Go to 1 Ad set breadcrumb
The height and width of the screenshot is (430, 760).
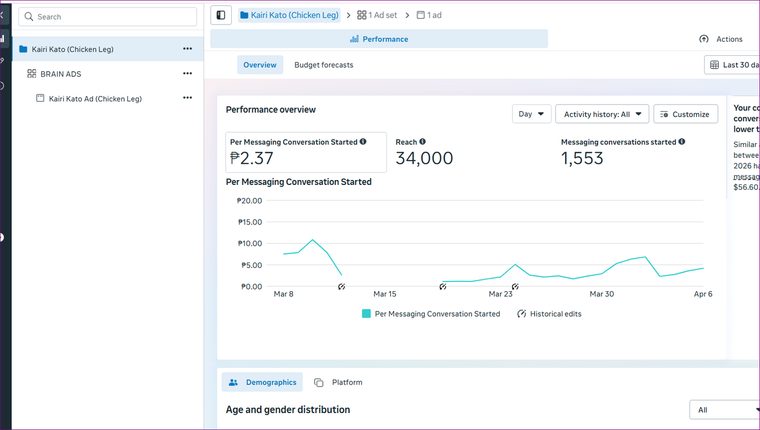click(x=377, y=15)
